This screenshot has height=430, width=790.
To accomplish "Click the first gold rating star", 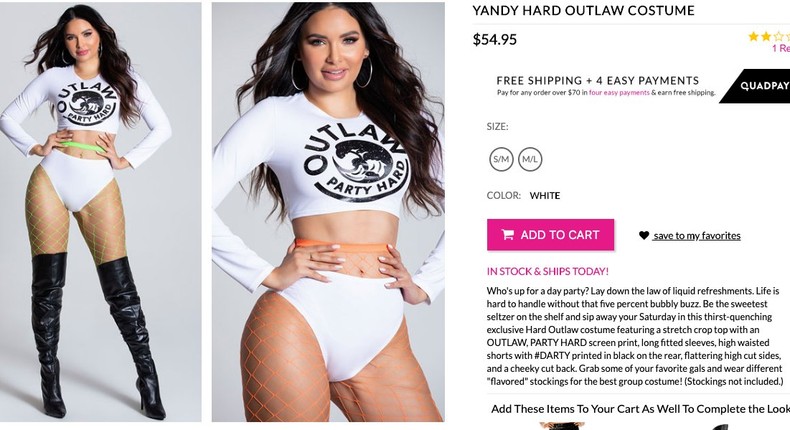I will click(754, 36).
